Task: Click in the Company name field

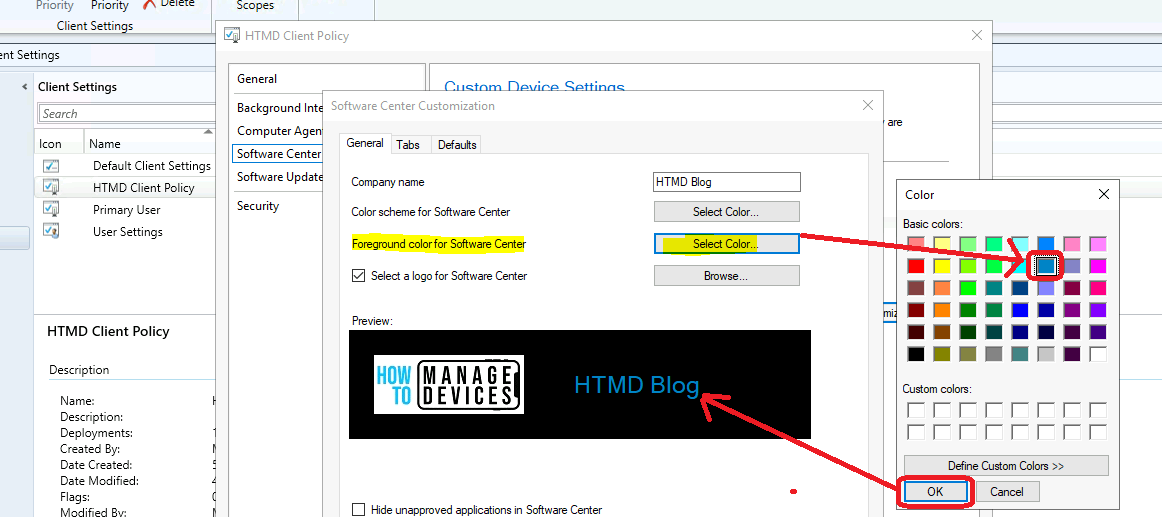Action: pyautogui.click(x=726, y=181)
